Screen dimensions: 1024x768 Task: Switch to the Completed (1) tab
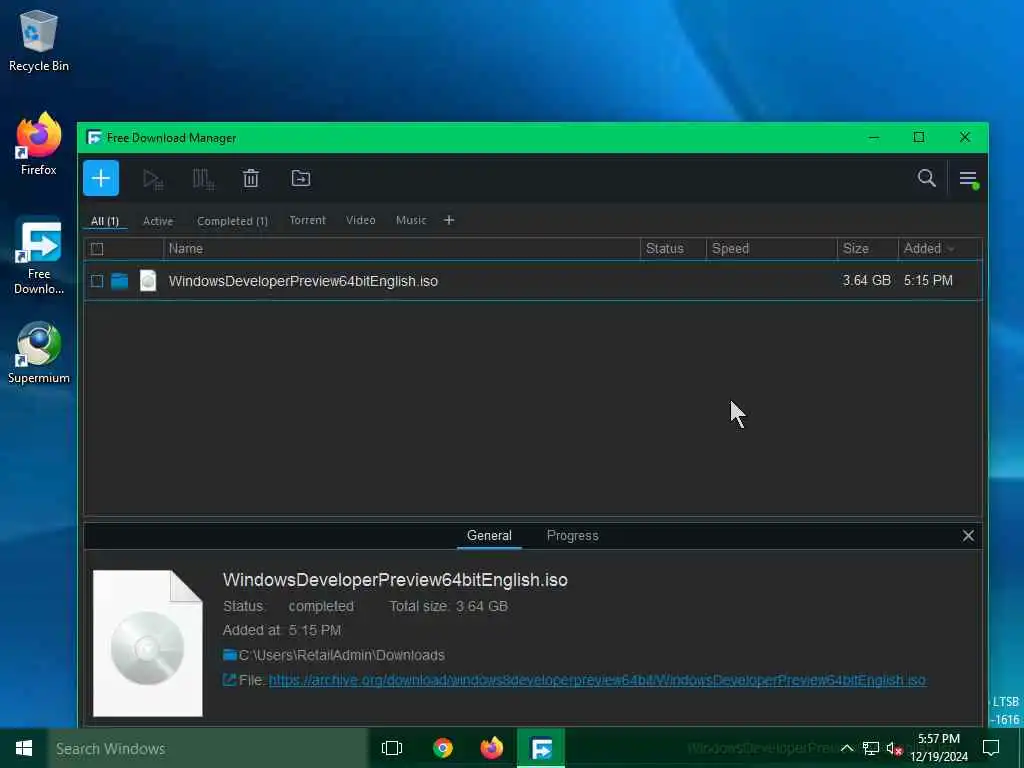pos(232,221)
